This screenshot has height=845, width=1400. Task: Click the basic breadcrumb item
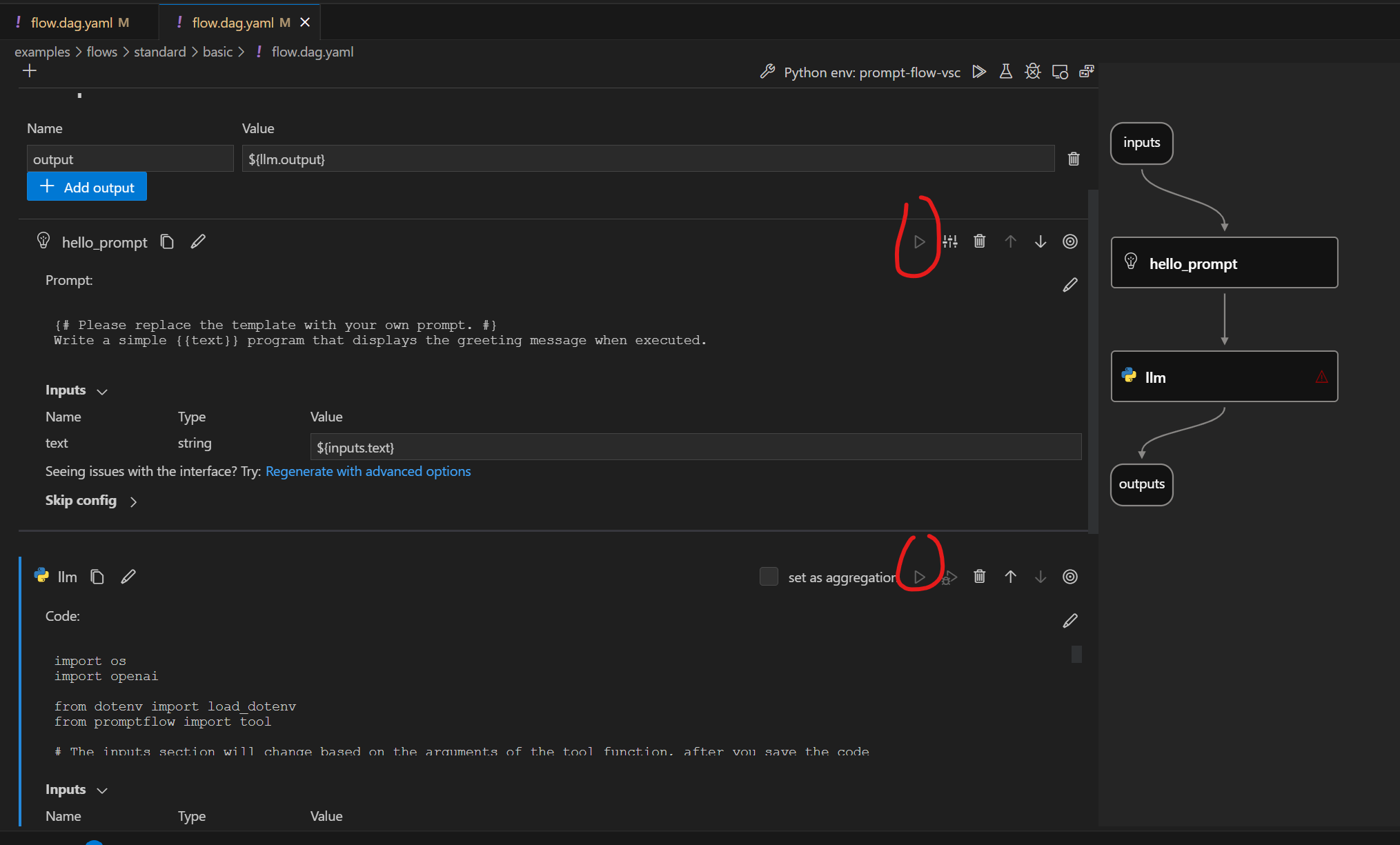[x=217, y=52]
